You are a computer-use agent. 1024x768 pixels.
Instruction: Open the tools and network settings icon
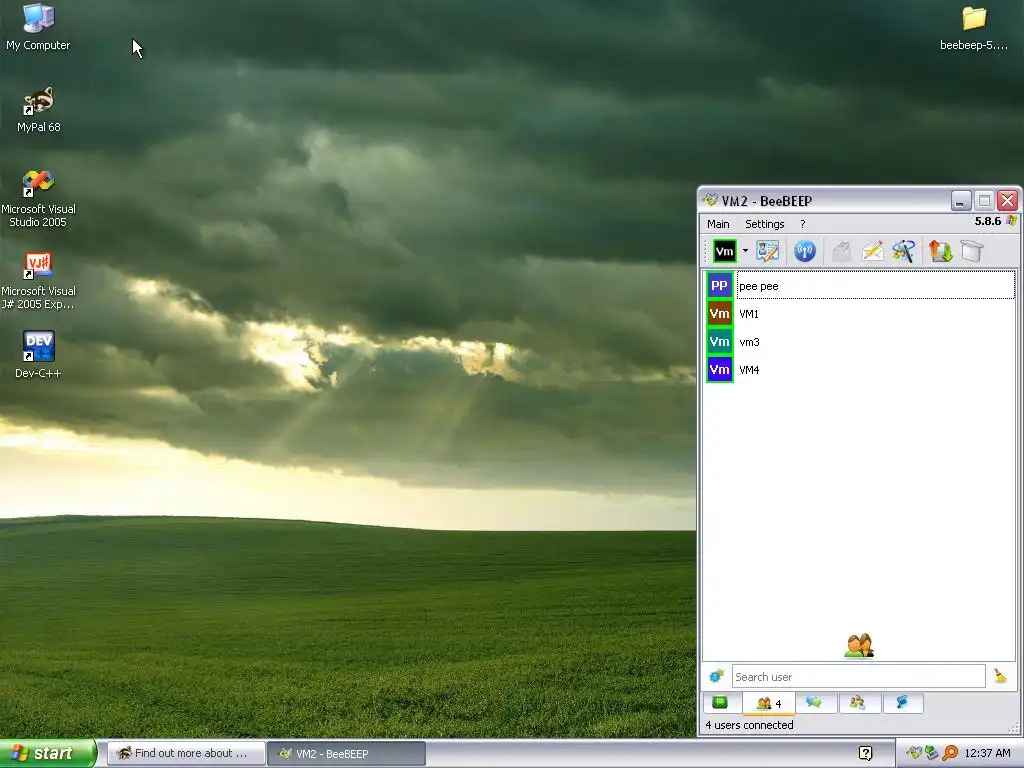click(904, 251)
